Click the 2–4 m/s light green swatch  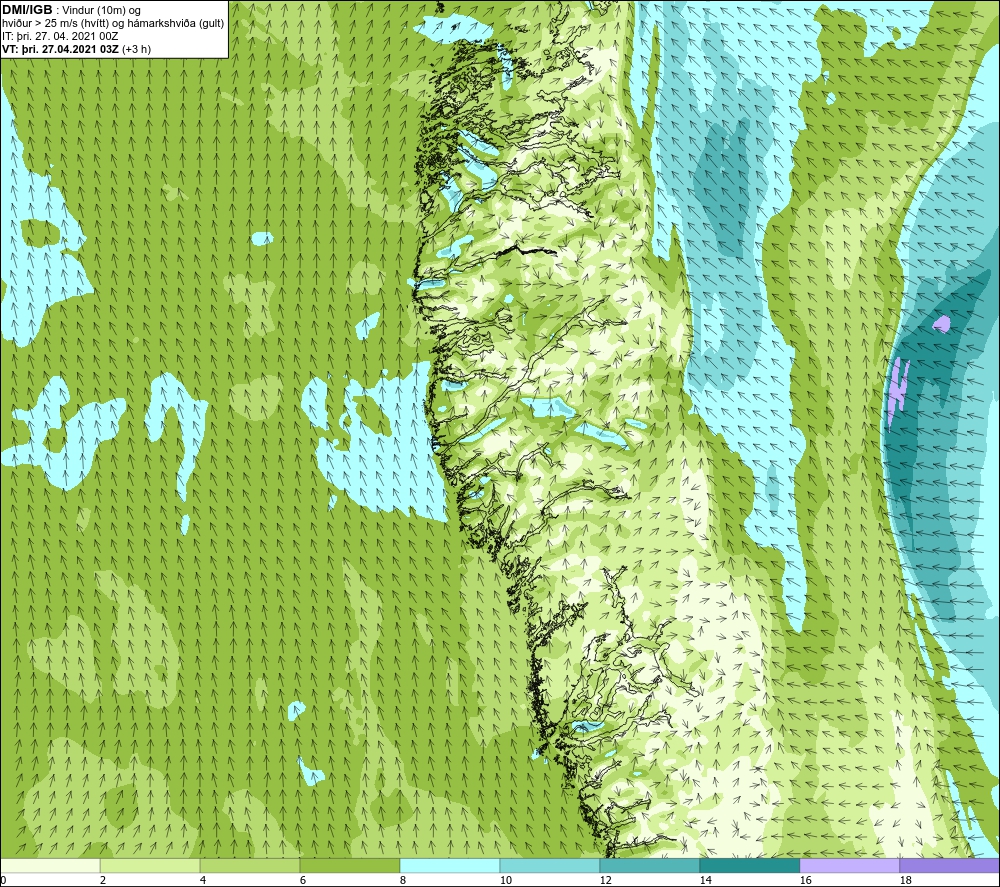(150, 865)
